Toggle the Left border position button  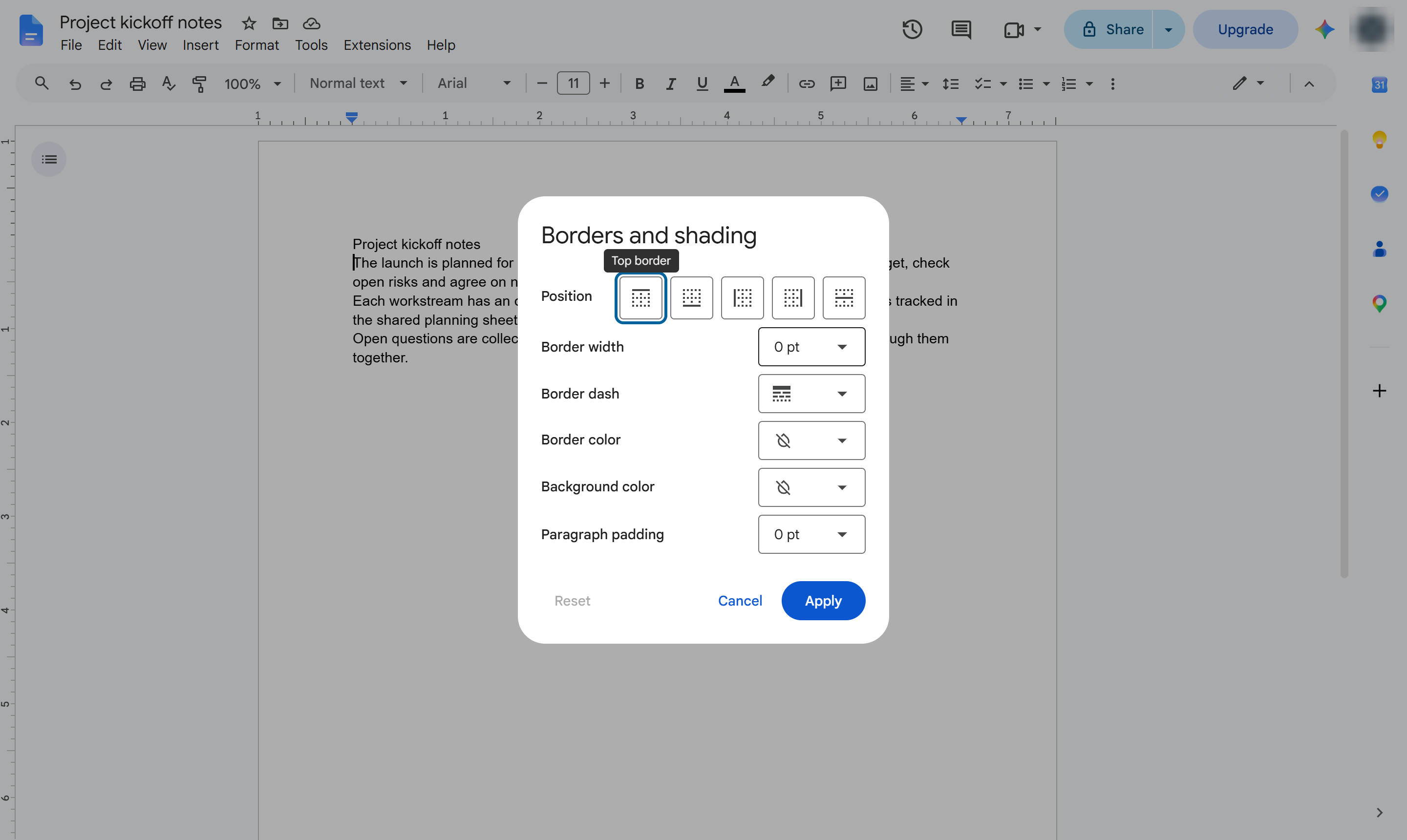tap(742, 298)
